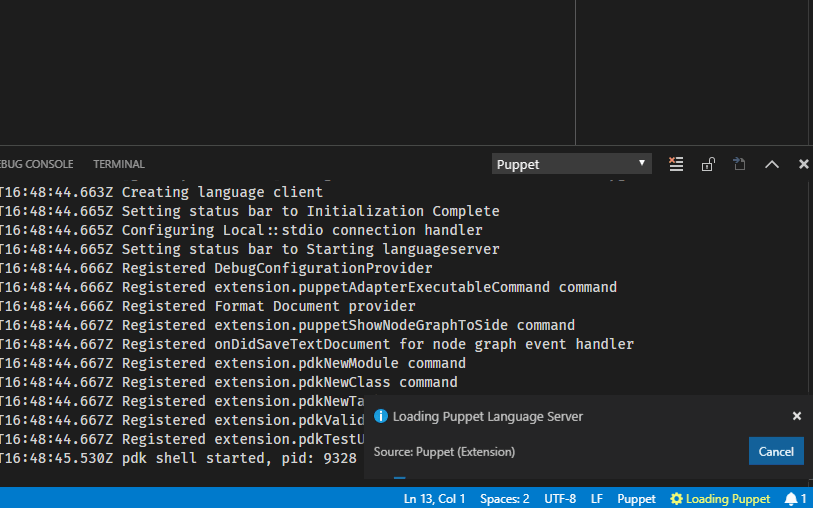Switch to the DEBUG CONSOLE tab
The height and width of the screenshot is (508, 813).
click(36, 164)
